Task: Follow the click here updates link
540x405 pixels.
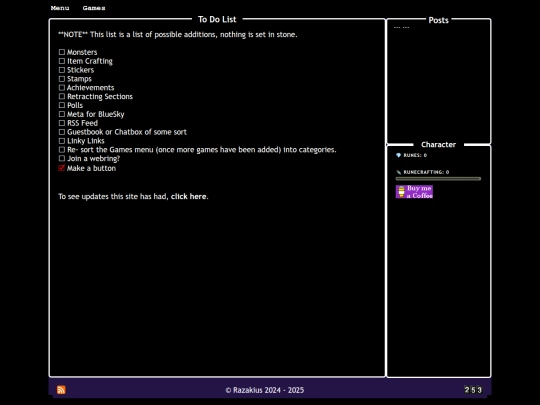Action: click(x=189, y=196)
